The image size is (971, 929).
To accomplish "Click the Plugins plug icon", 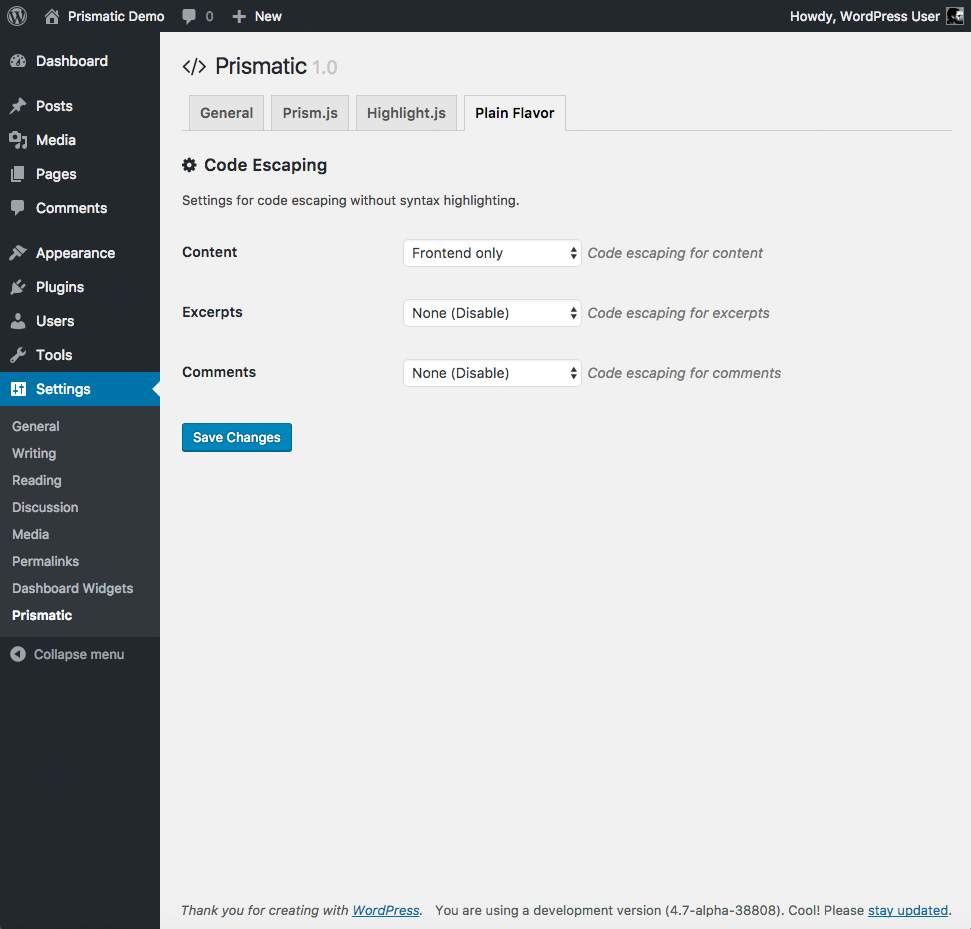I will (x=18, y=287).
